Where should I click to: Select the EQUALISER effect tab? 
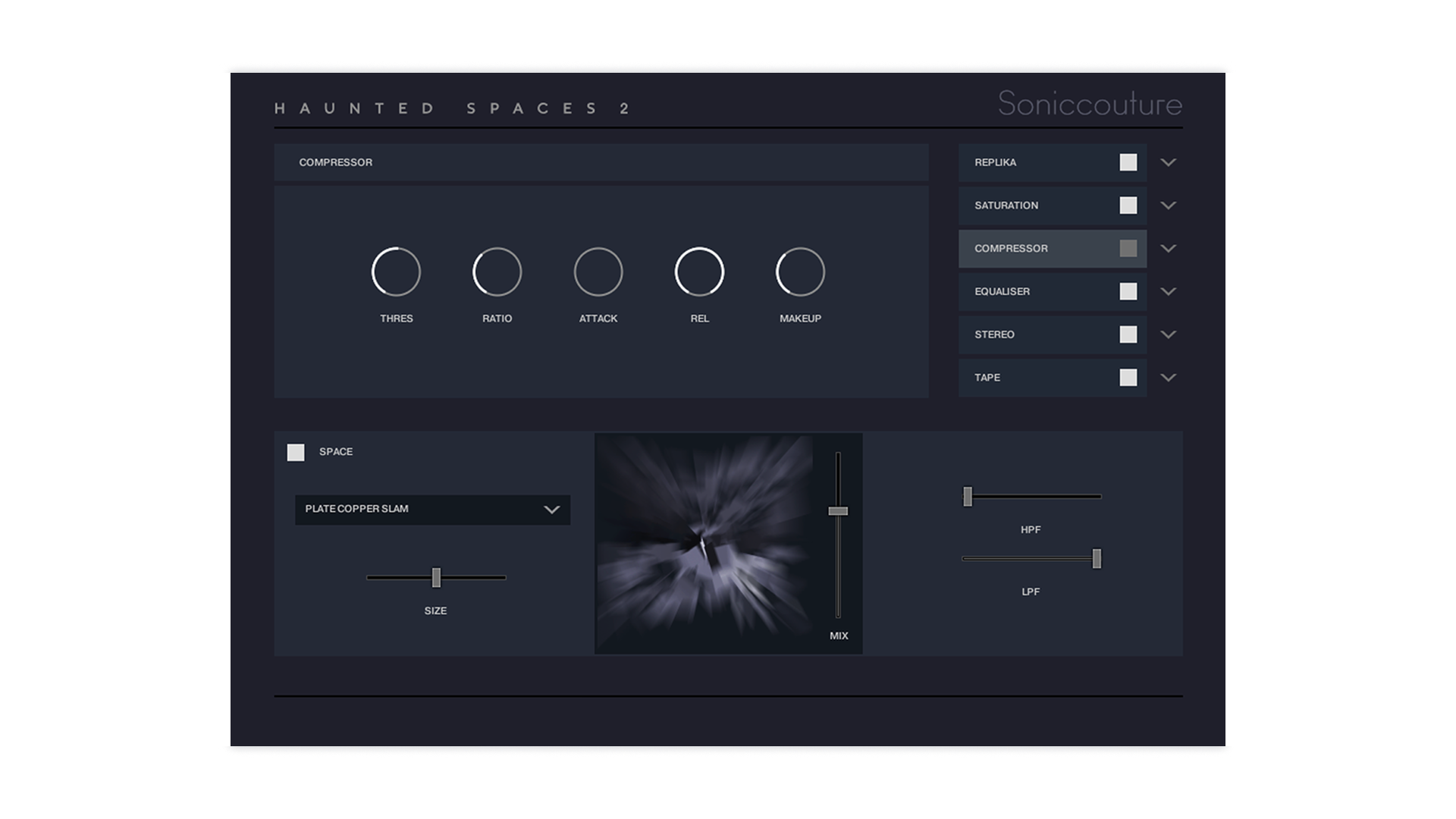pos(1053,291)
